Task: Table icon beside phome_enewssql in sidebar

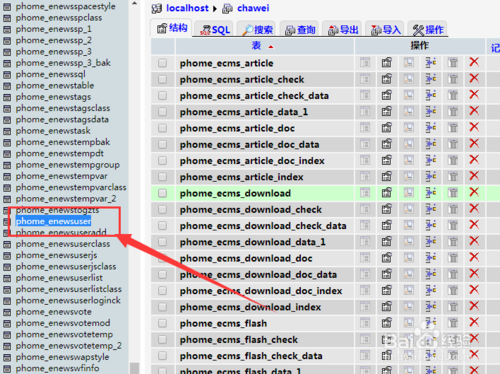Action: coord(7,75)
